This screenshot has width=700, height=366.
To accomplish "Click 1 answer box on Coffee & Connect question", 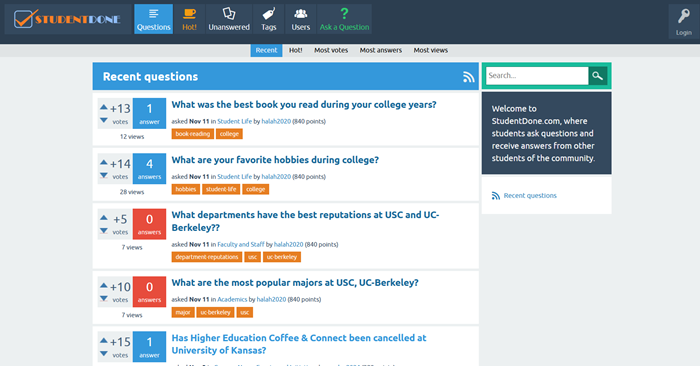I will [149, 347].
